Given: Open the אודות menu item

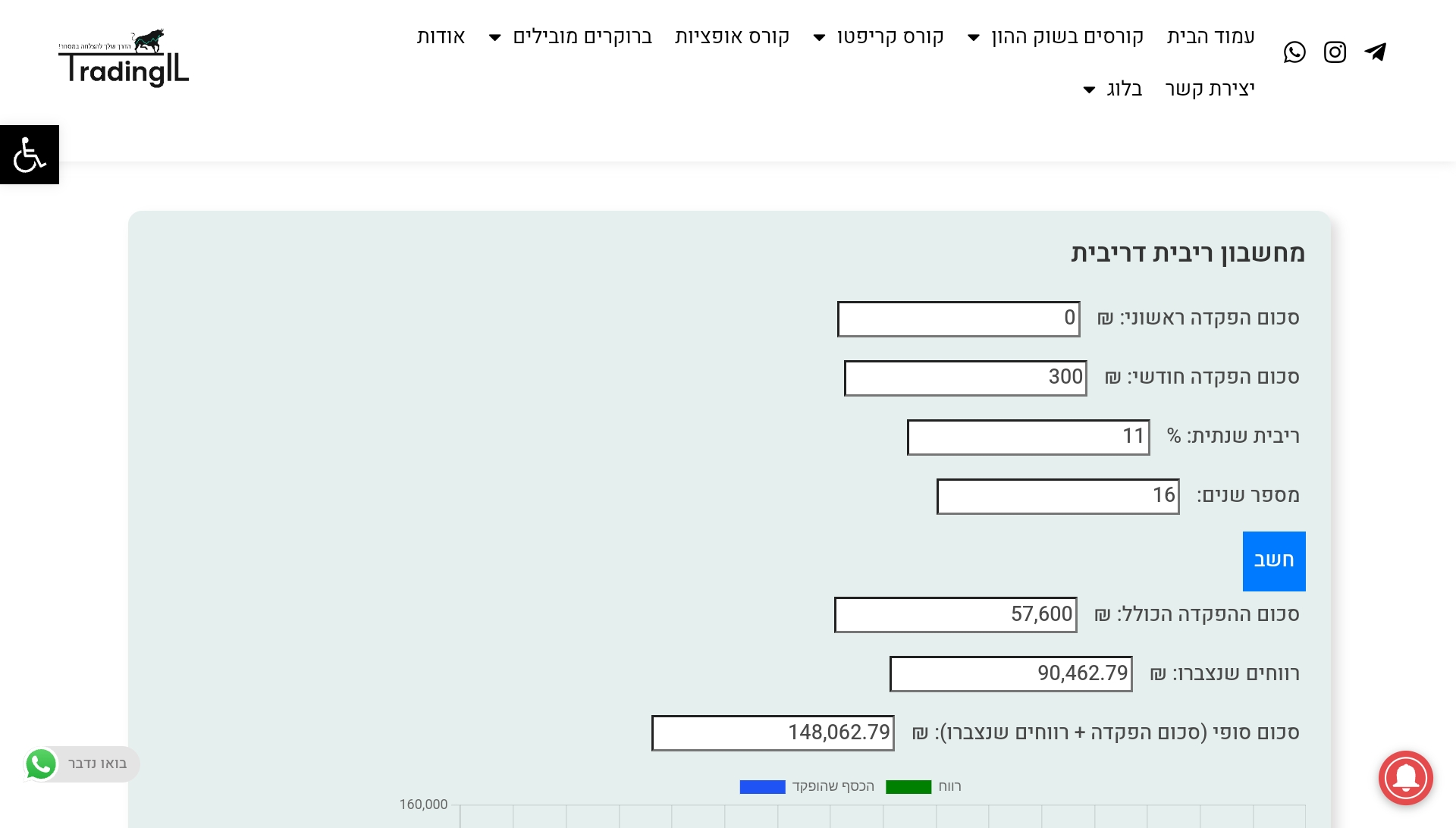Looking at the screenshot, I should 441,36.
